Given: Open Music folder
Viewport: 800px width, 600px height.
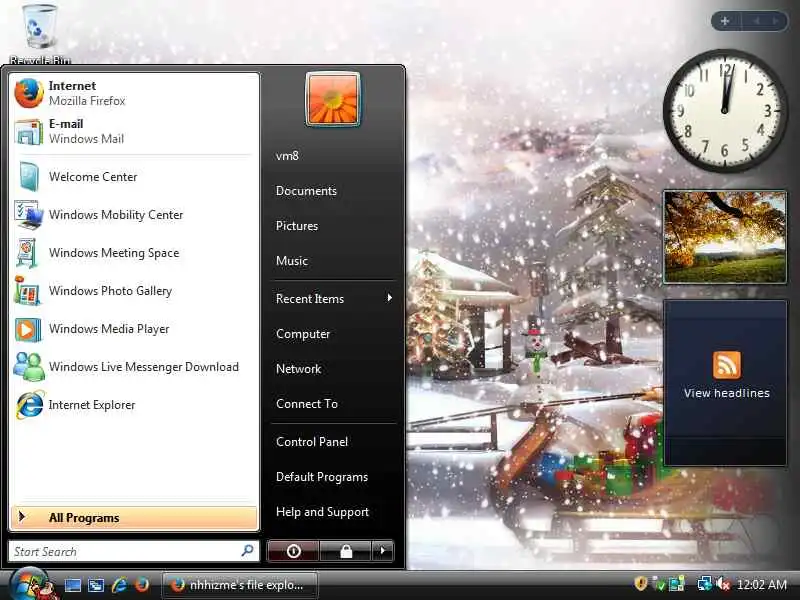Looking at the screenshot, I should point(334,261).
